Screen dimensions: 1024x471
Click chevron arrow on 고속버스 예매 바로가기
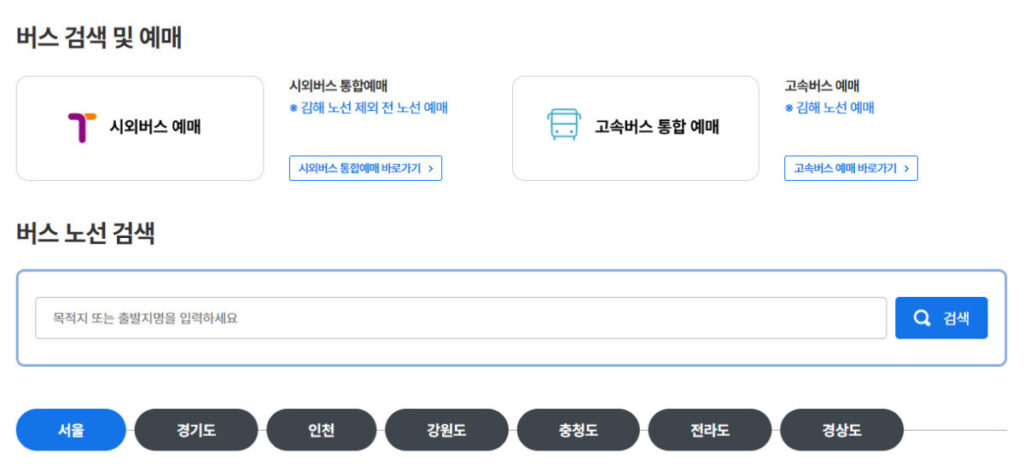pos(906,169)
